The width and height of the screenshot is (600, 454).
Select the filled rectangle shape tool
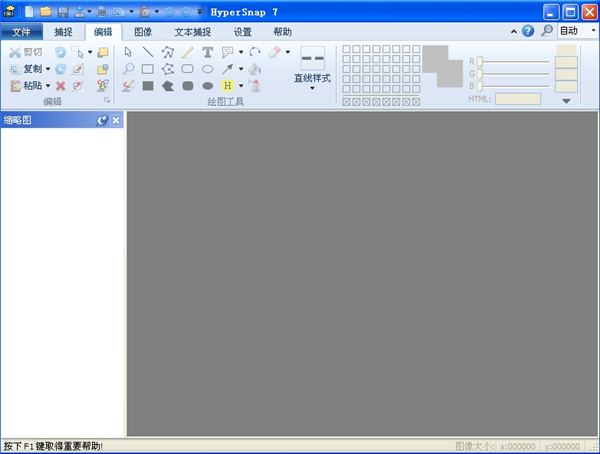pyautogui.click(x=148, y=86)
